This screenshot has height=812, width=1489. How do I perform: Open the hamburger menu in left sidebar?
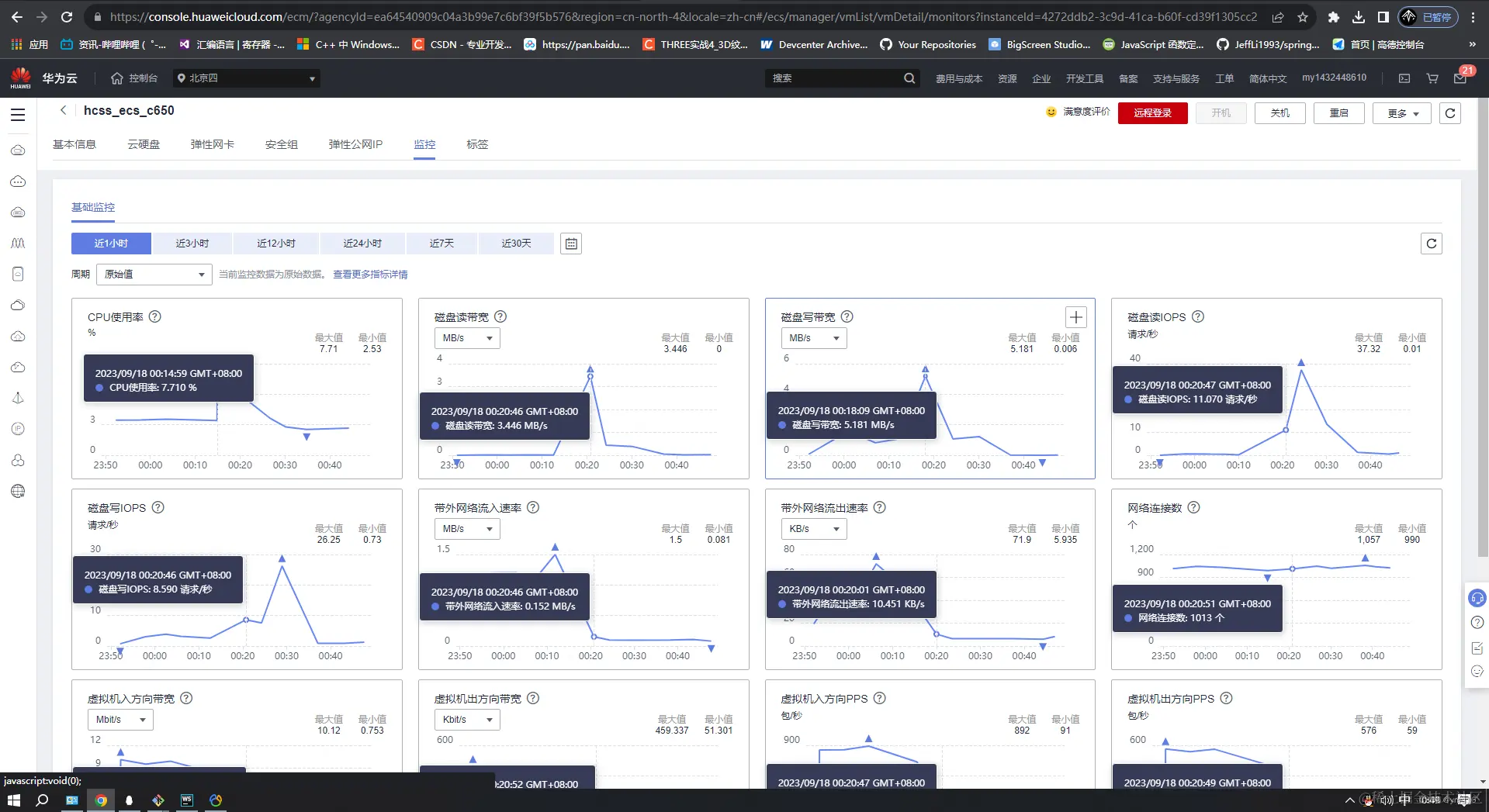pyautogui.click(x=18, y=115)
